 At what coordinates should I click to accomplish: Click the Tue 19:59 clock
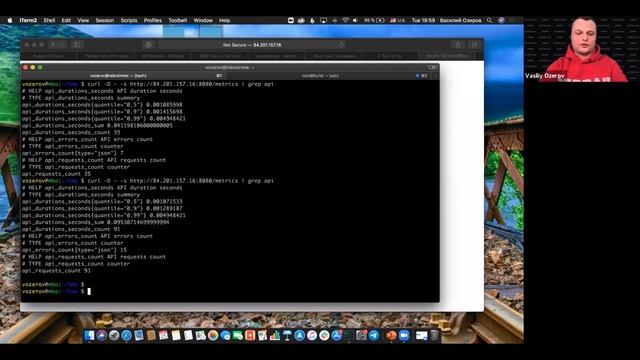point(423,20)
